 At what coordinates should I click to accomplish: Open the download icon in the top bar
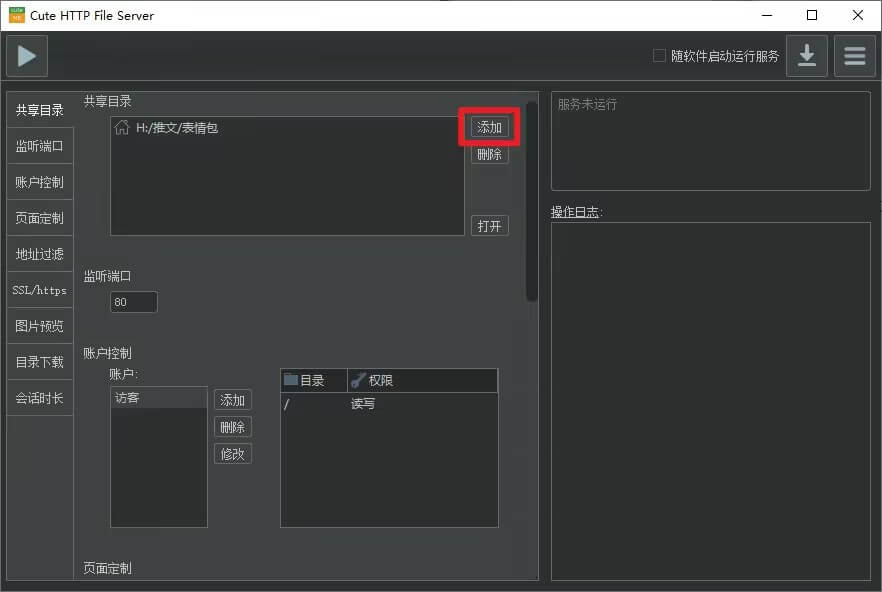coord(806,55)
